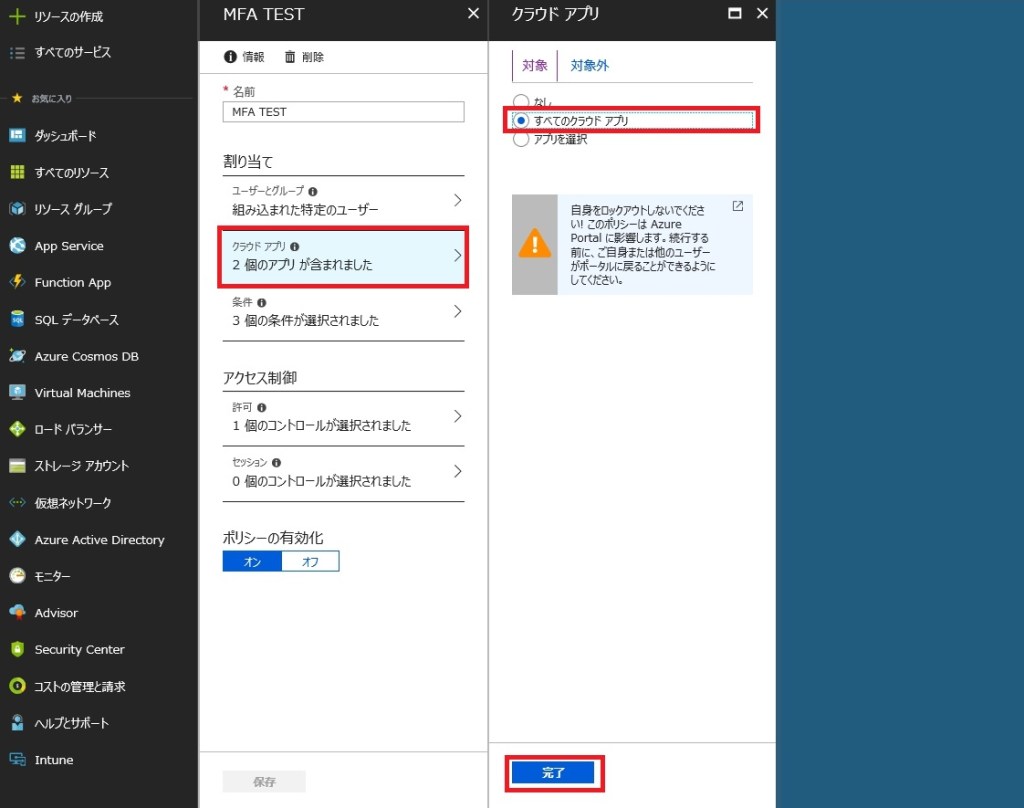This screenshot has width=1024, height=808.
Task: Maximize the クラウド アプリ blade
Action: (x=735, y=14)
